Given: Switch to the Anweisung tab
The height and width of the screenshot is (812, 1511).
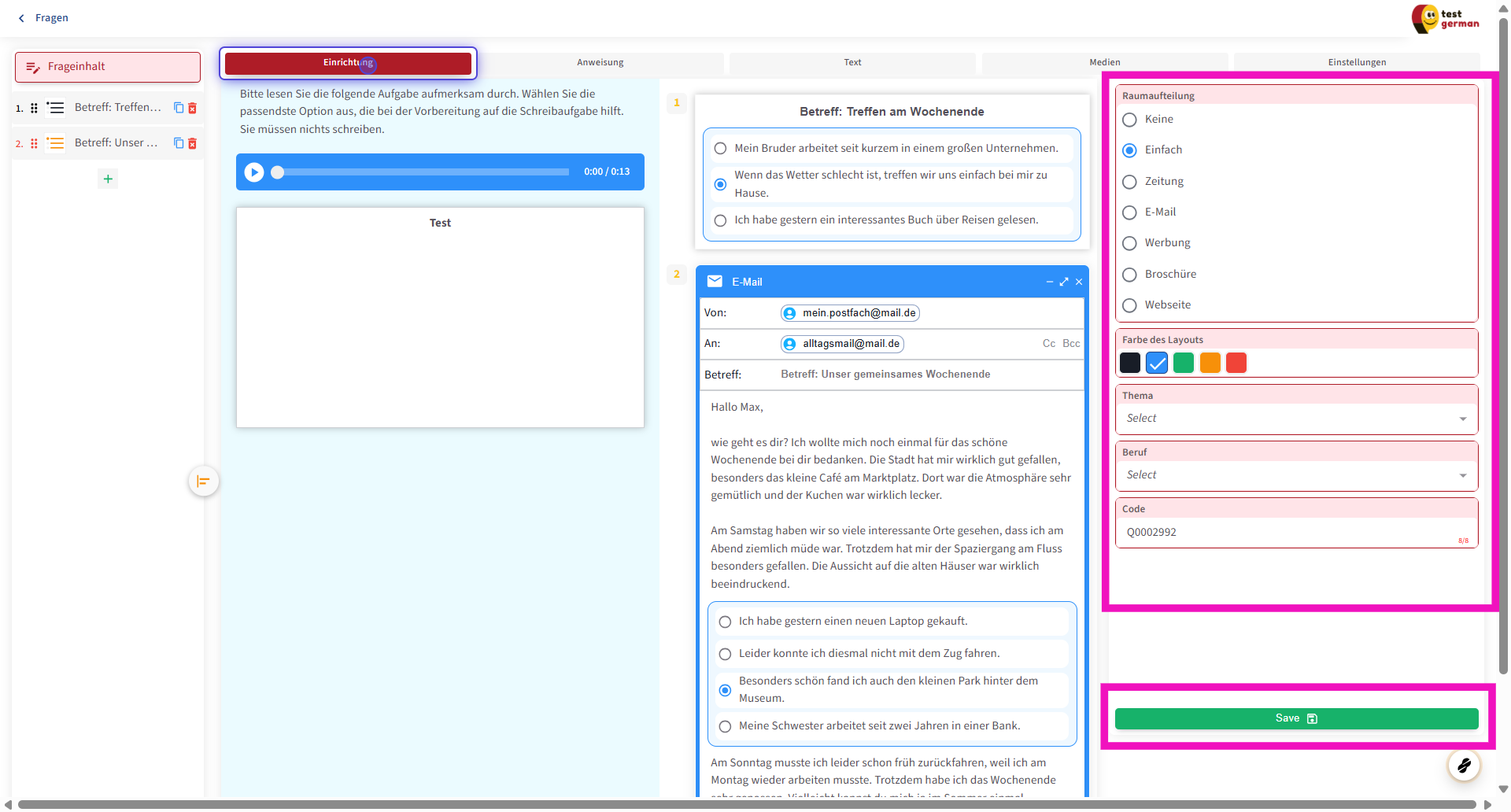Looking at the screenshot, I should (x=600, y=62).
